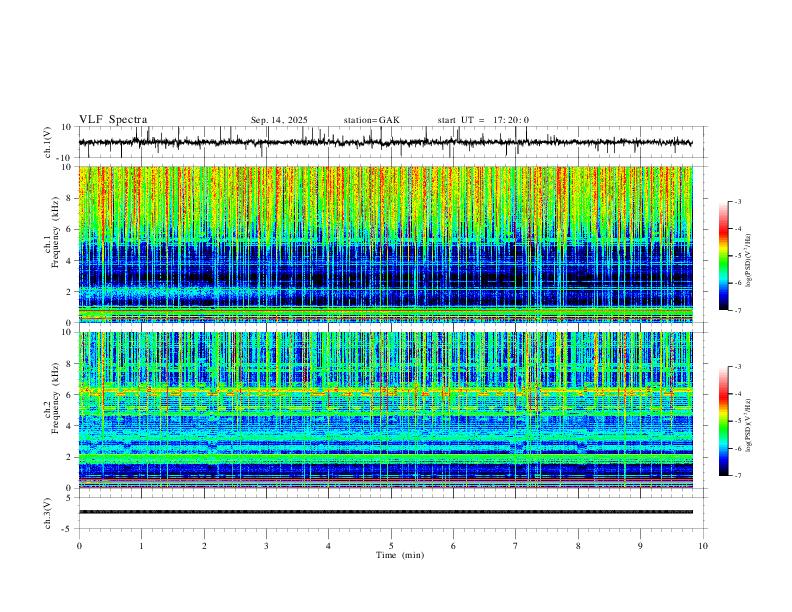Screen dimensions: 792x612
Task: Click the log(PSD) label beside ch.1 color bar
Action: click(749, 261)
